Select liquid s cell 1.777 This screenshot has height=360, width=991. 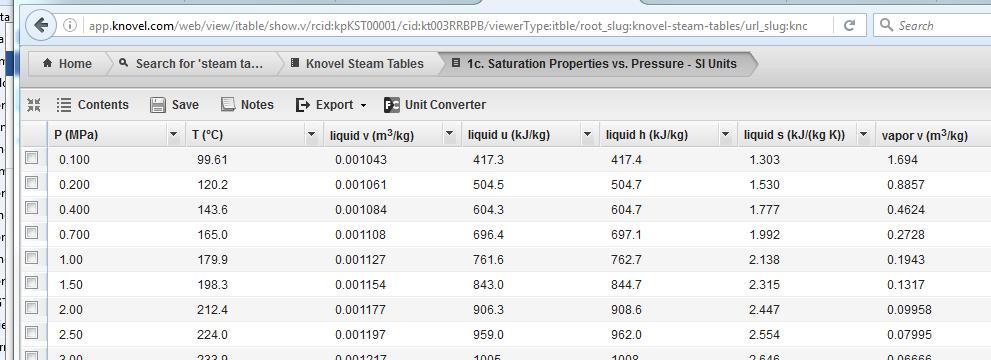(x=764, y=210)
